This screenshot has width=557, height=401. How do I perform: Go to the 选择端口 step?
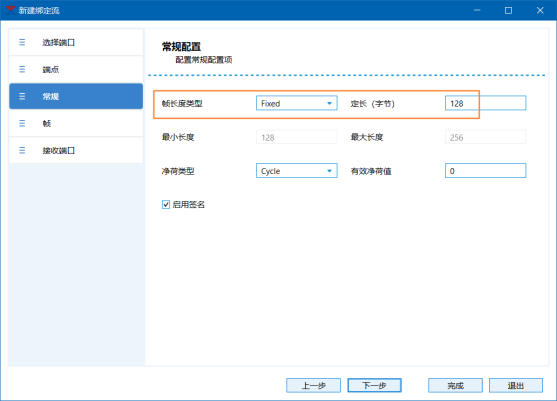pos(76,42)
